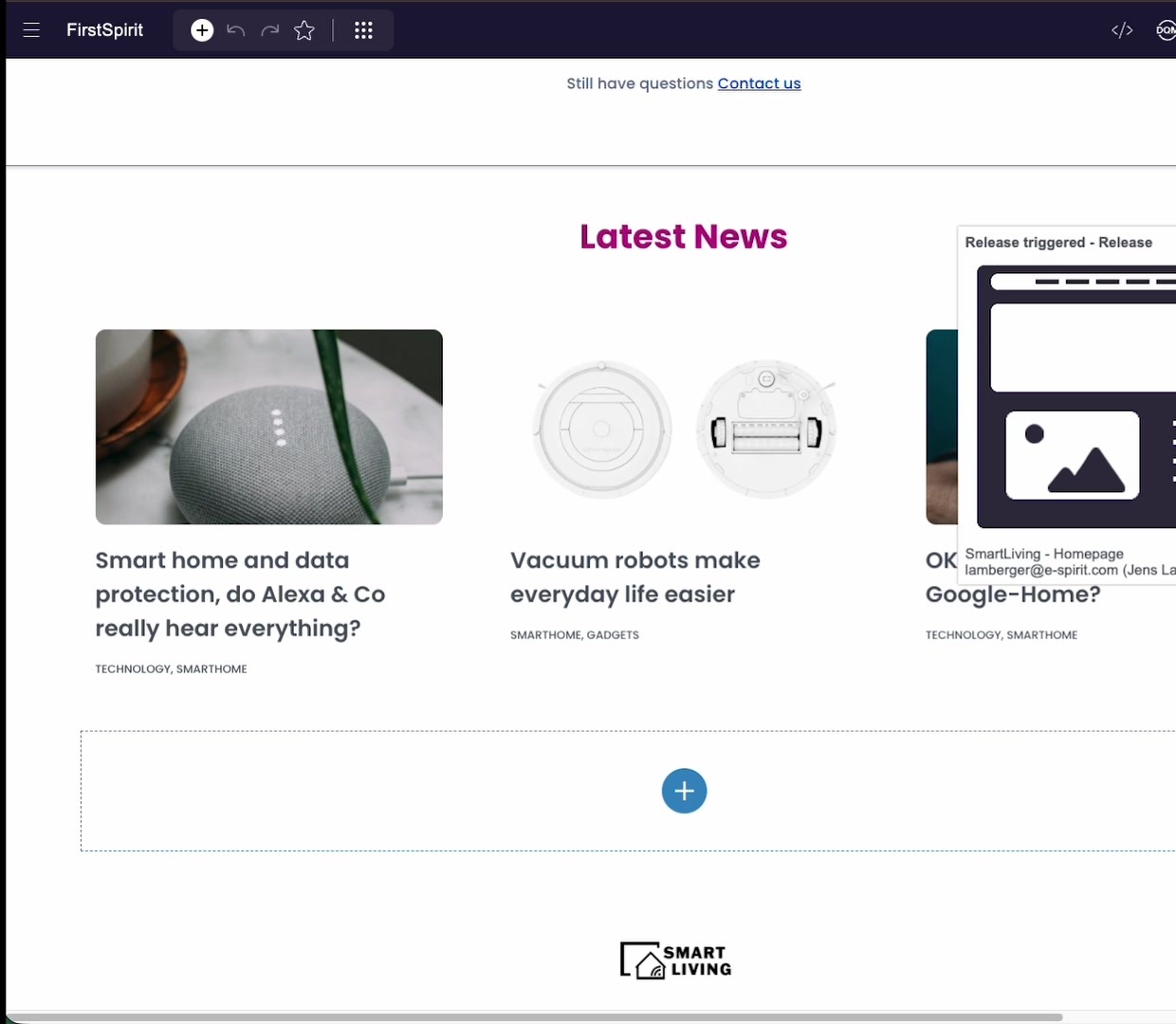Screen dimensions: 1176x1024
Task: Click the horizontal scrollbar at the bottom
Action: (536, 1017)
